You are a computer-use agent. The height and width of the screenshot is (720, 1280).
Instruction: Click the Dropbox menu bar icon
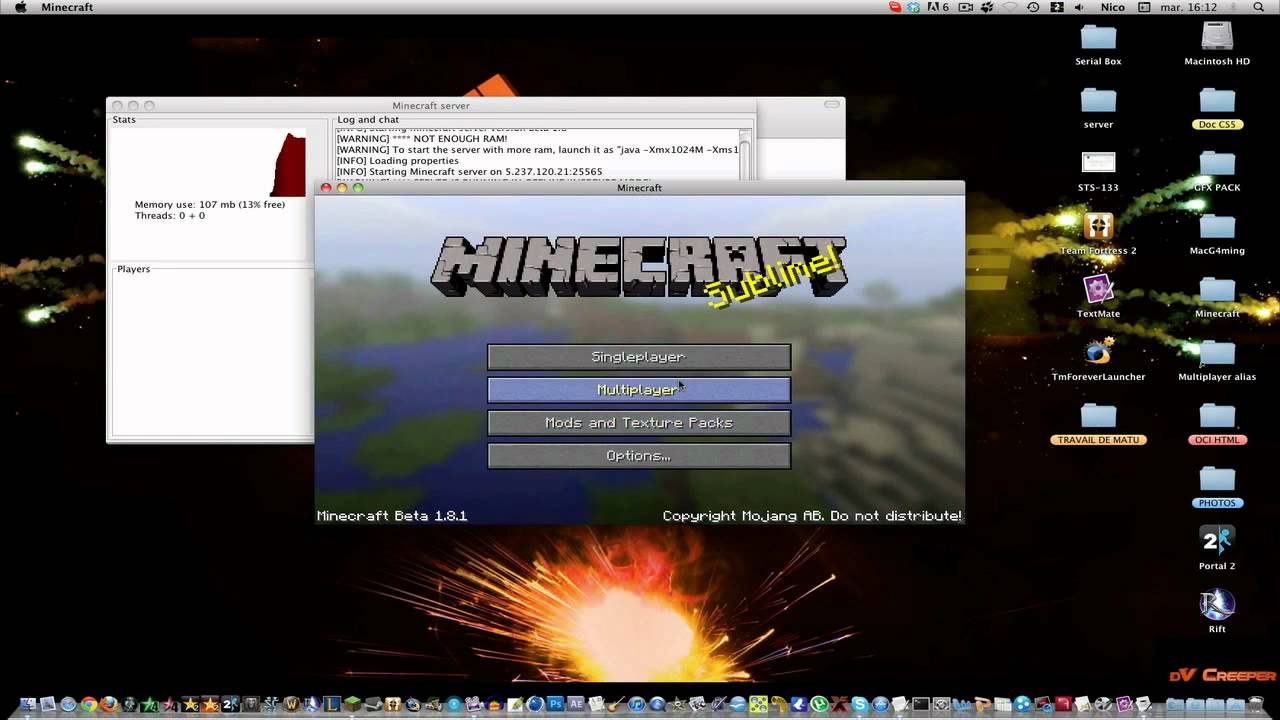click(x=913, y=7)
